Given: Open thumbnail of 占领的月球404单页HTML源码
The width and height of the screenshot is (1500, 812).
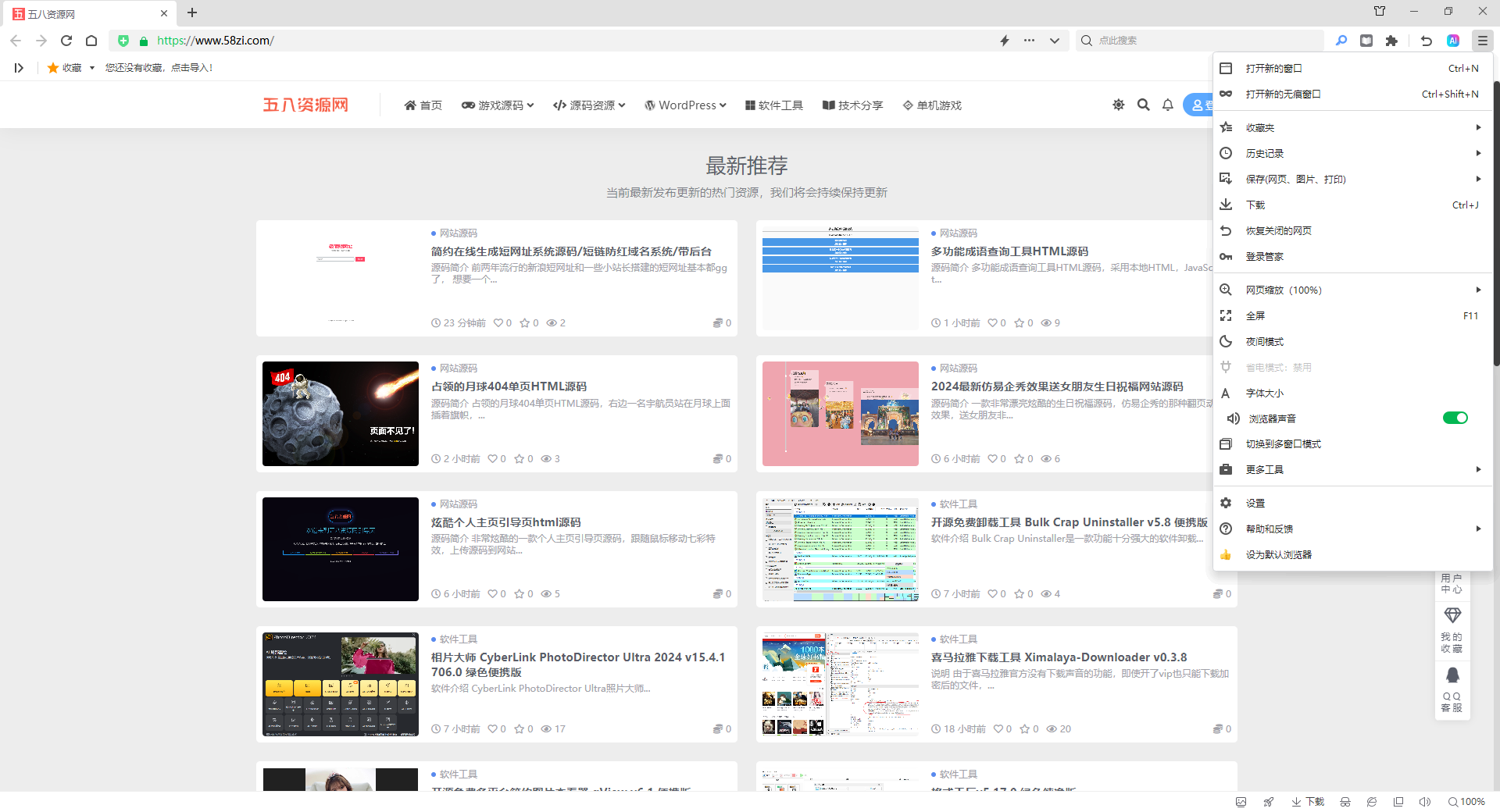Looking at the screenshot, I should pyautogui.click(x=341, y=414).
